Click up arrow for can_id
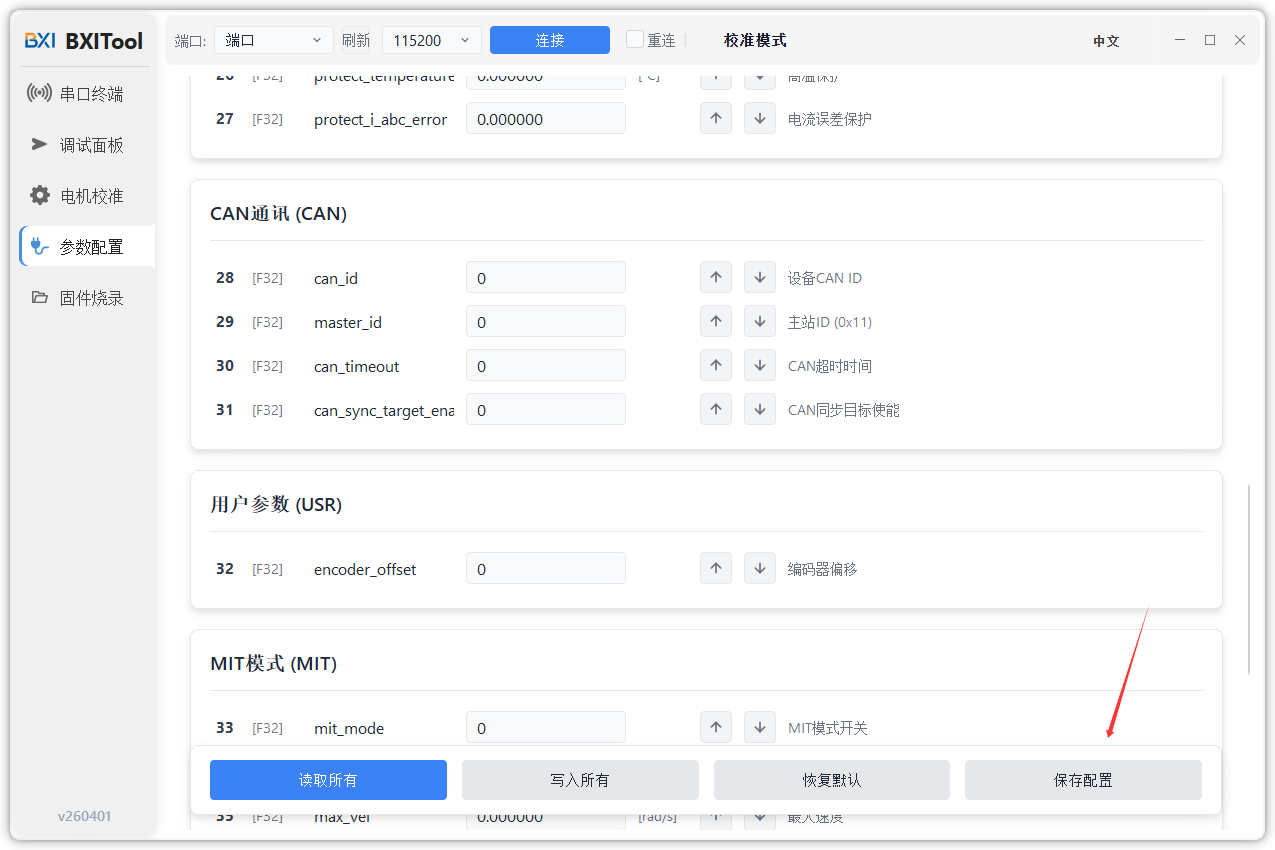This screenshot has width=1275, height=850. click(x=716, y=277)
